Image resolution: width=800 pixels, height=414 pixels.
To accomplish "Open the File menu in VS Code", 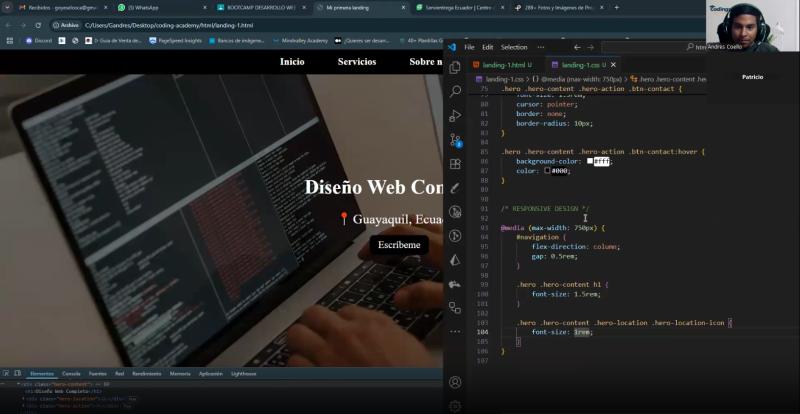I will tap(469, 47).
